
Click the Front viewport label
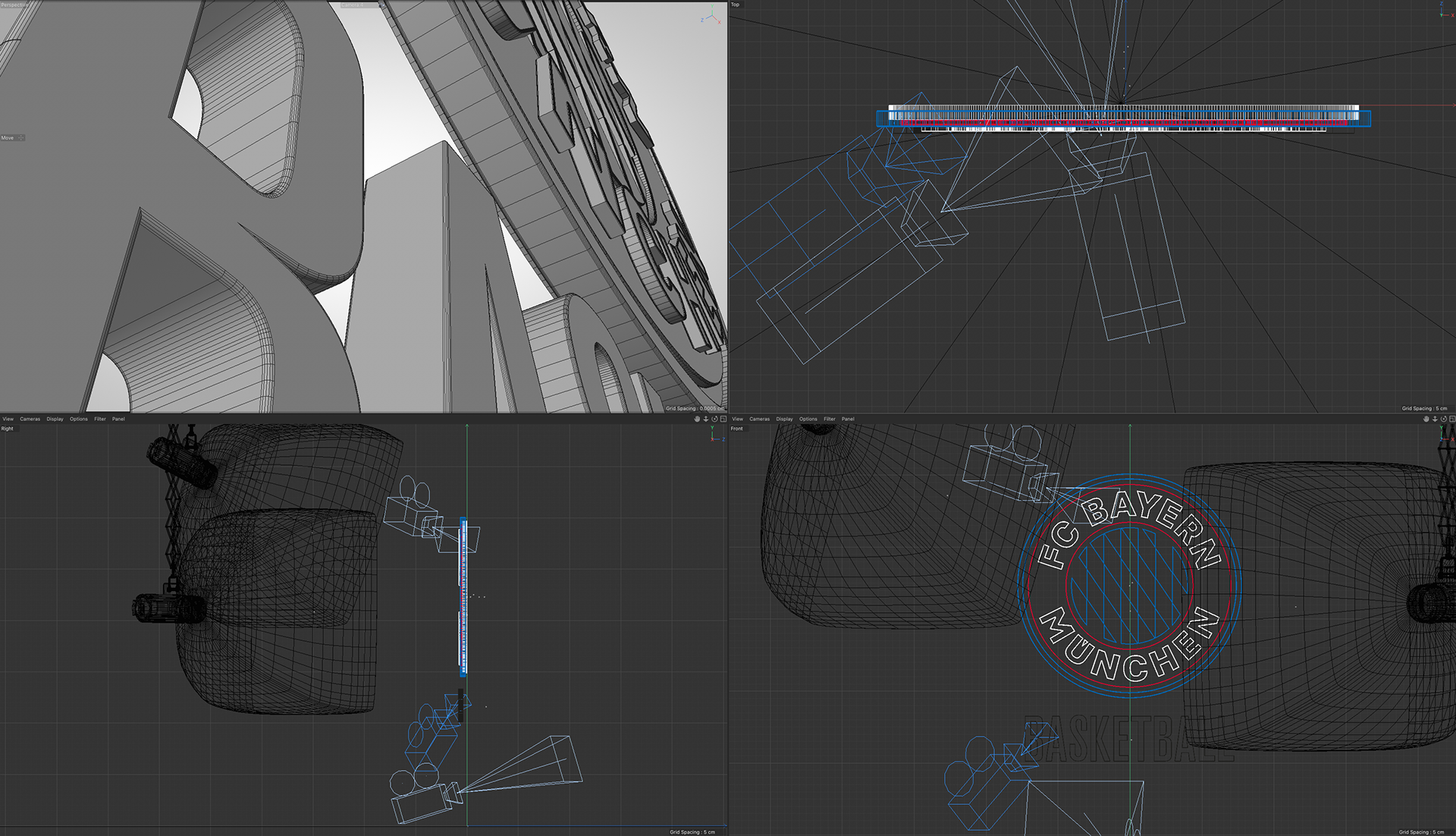737,429
